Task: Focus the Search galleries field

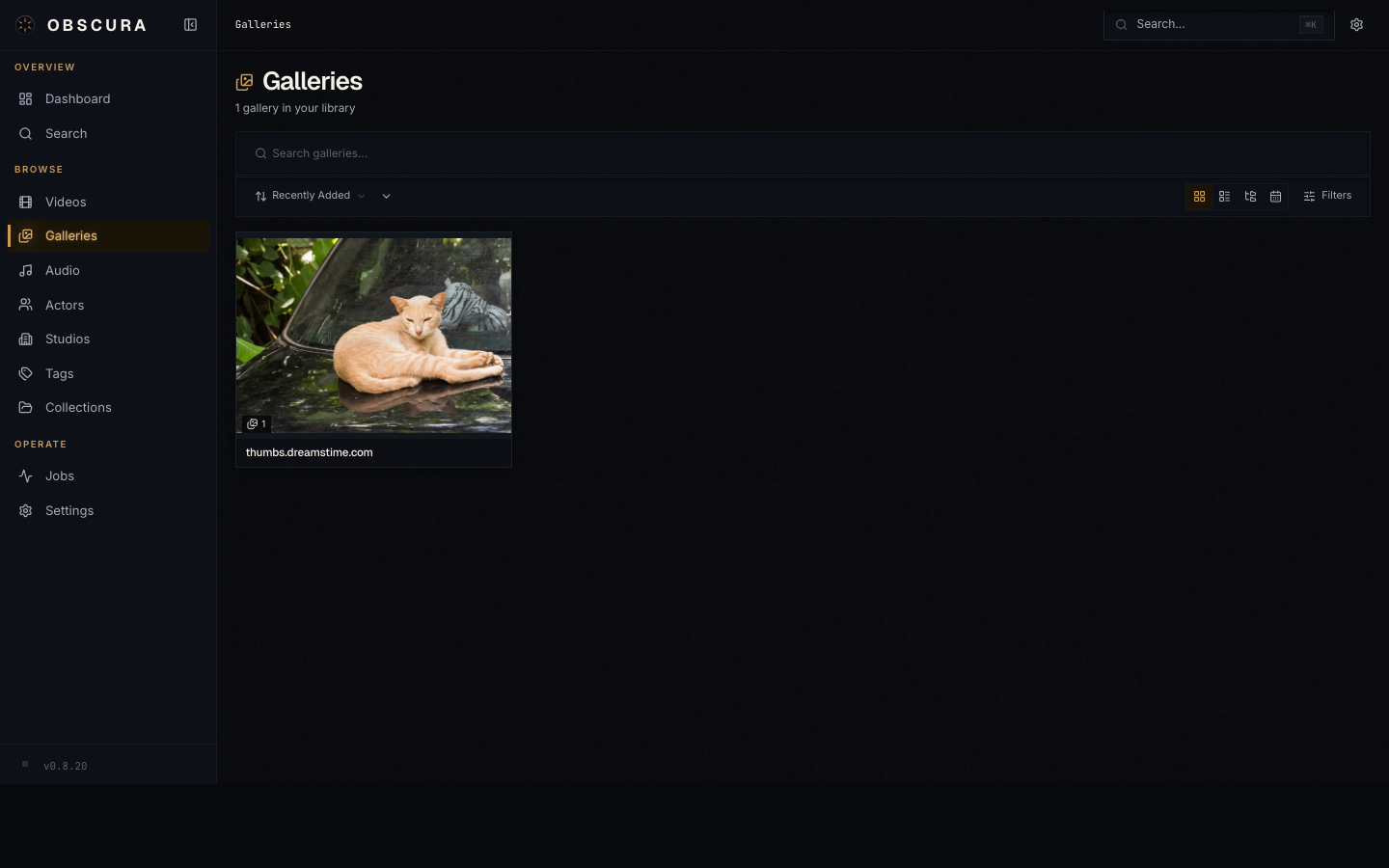Action: coord(803,153)
